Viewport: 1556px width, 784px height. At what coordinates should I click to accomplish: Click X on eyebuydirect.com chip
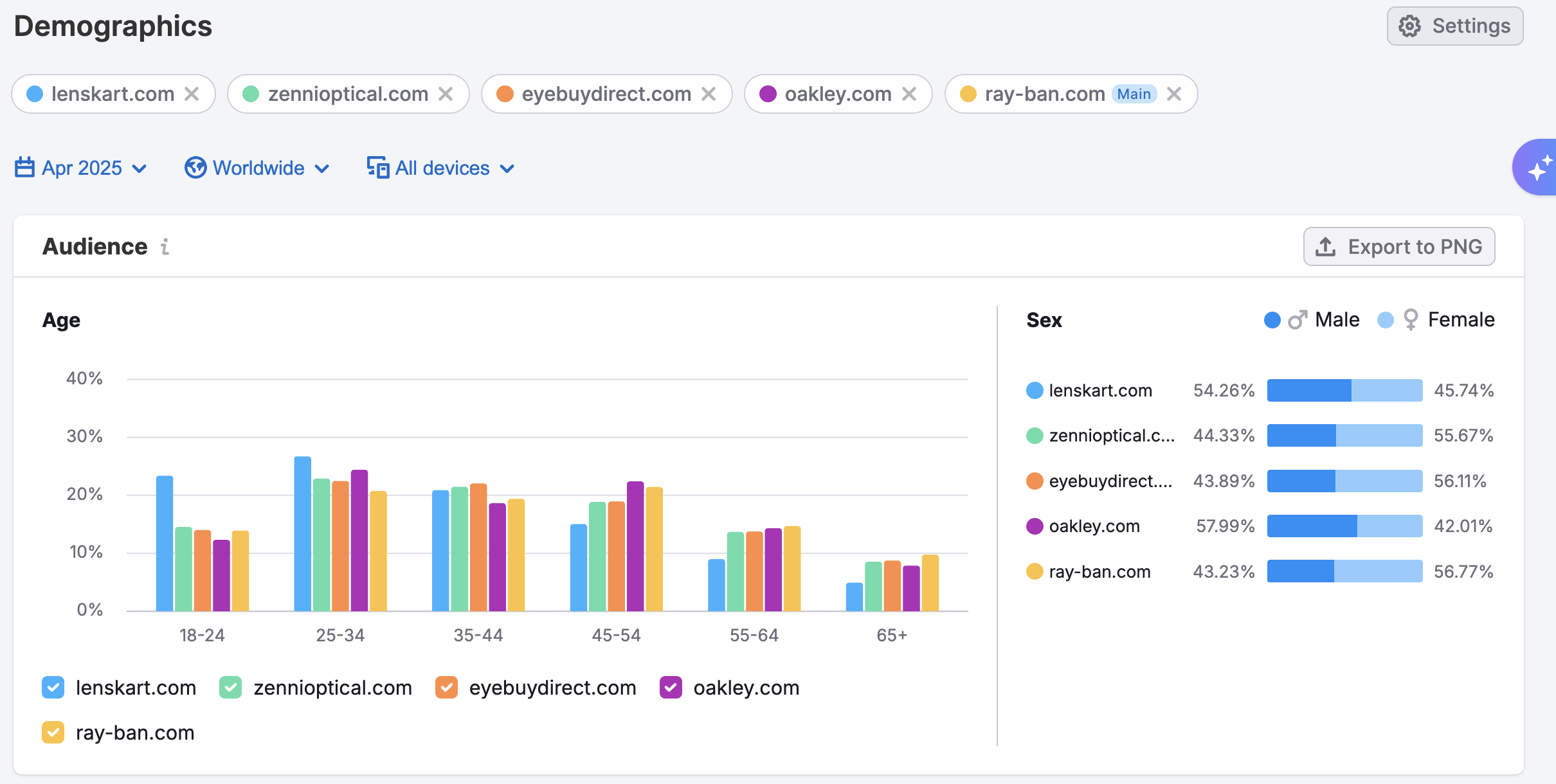[x=709, y=94]
